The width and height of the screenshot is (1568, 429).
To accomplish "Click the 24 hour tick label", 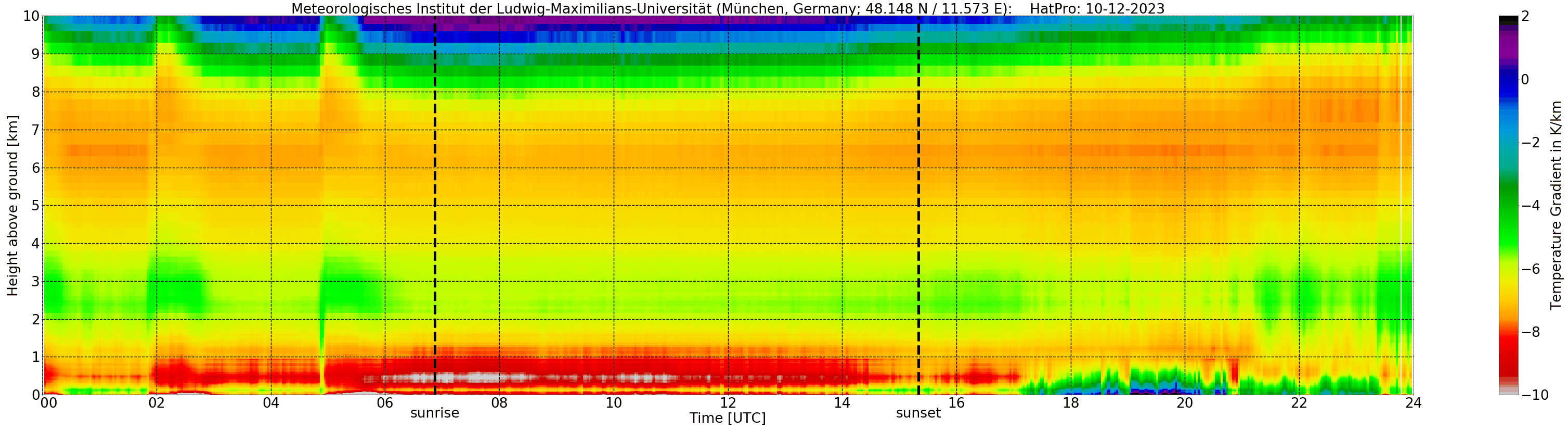I will pos(1414,403).
